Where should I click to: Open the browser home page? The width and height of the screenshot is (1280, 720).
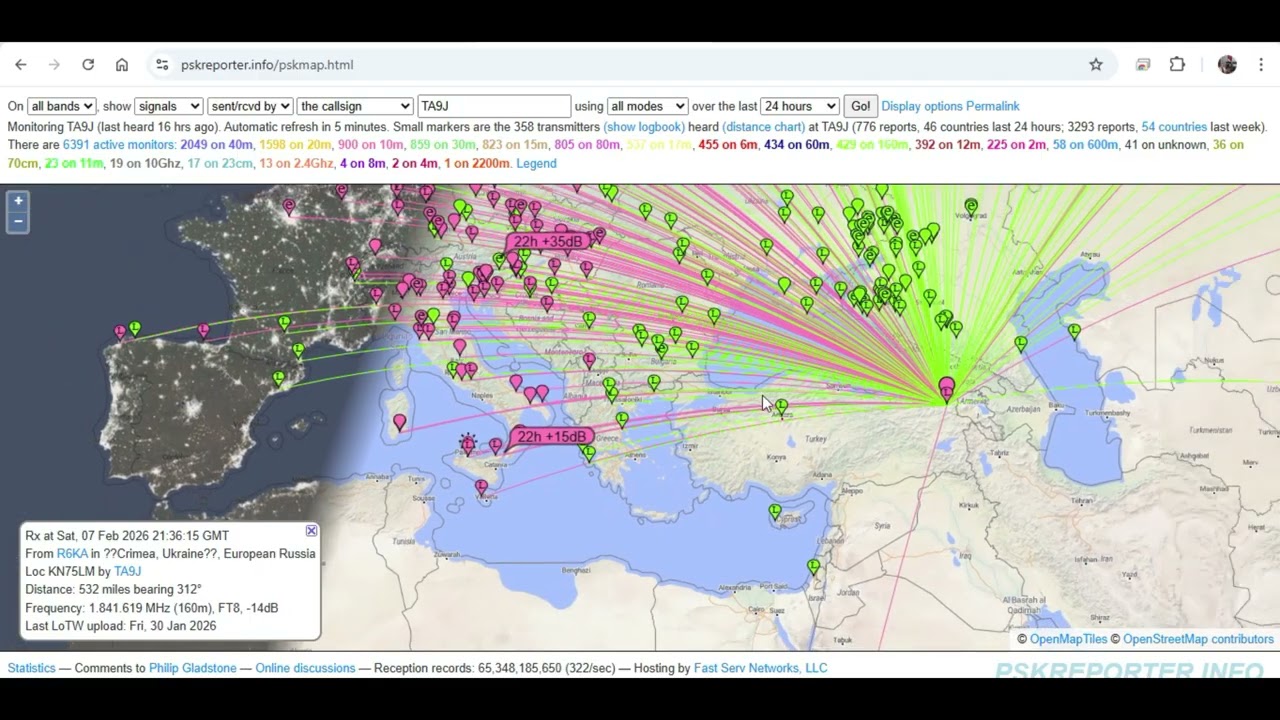pos(122,65)
